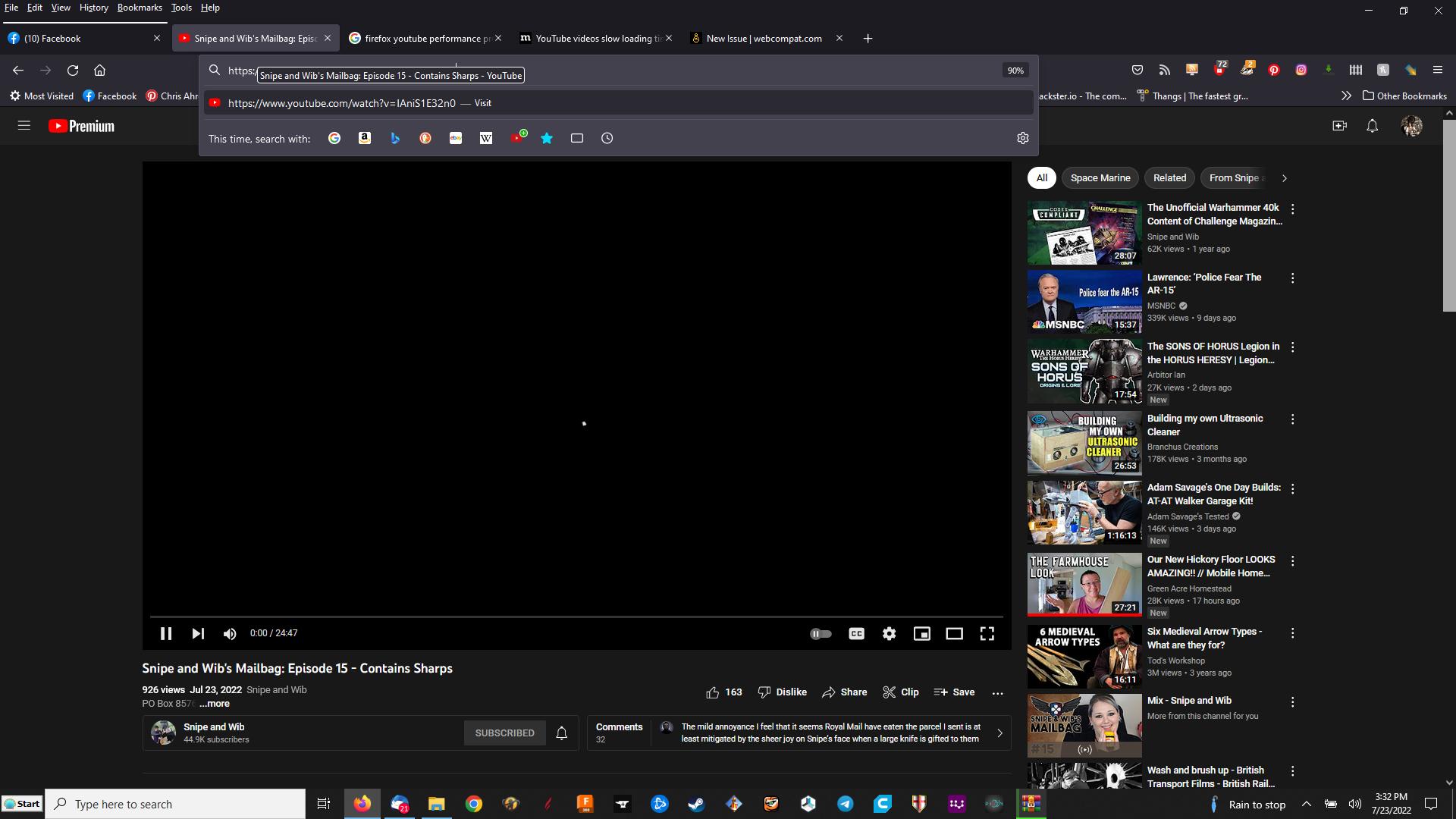Open options for Adam Savage's video
1456x819 pixels.
point(1292,489)
